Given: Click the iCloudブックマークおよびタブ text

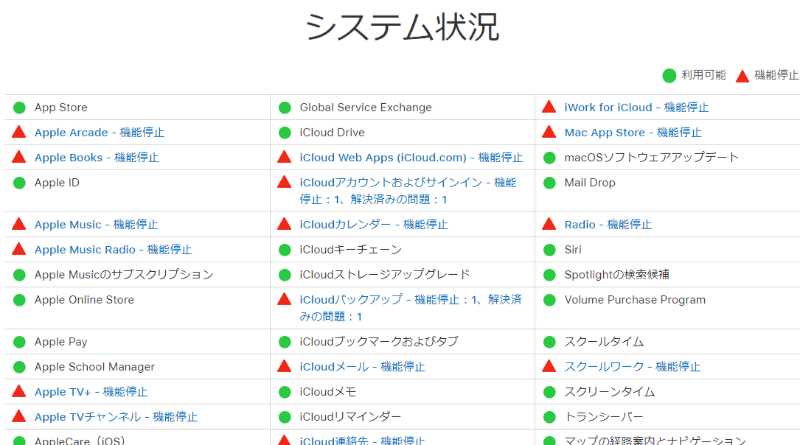Looking at the screenshot, I should coord(379,341).
